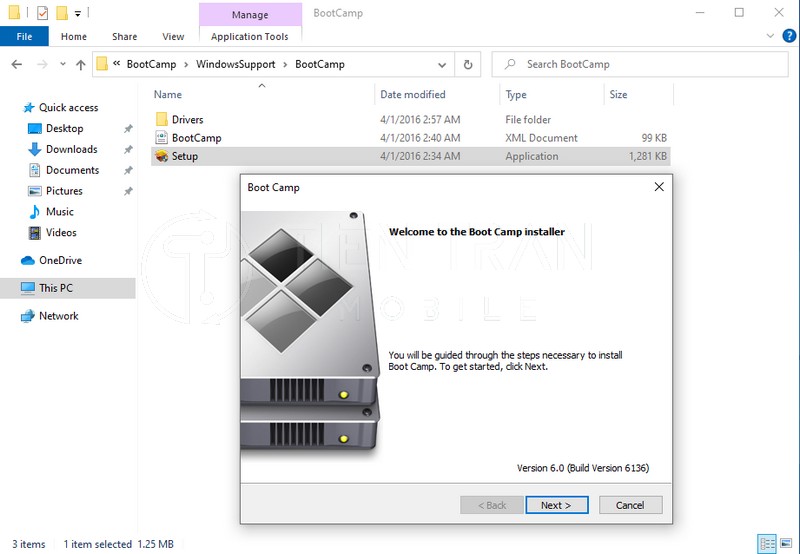The height and width of the screenshot is (554, 800).
Task: Unpin Downloads using its pin icon
Action: pos(128,149)
